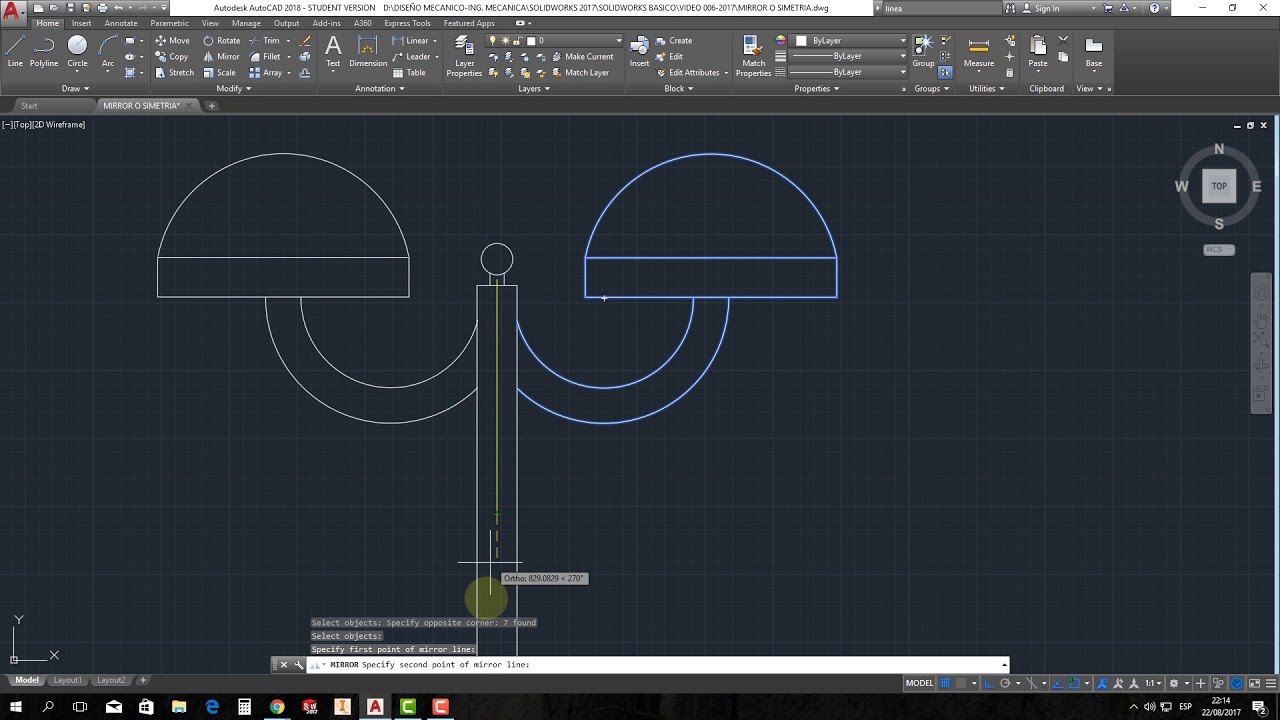Open the ByLayer color dropdown

(850, 41)
